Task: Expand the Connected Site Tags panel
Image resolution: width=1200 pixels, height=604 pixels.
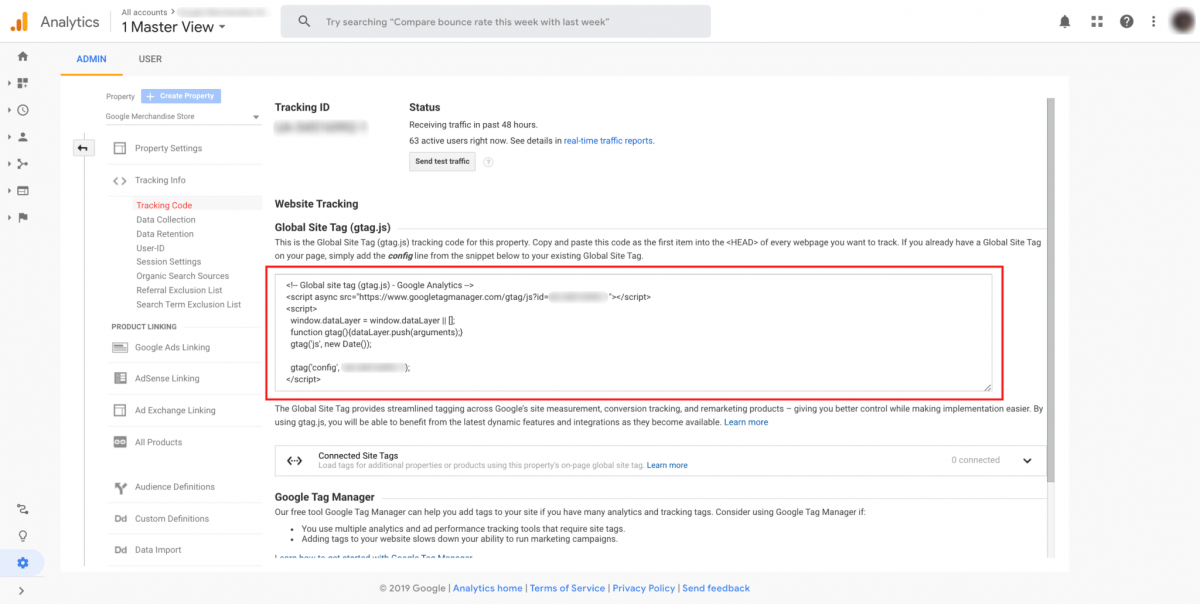Action: click(1027, 460)
